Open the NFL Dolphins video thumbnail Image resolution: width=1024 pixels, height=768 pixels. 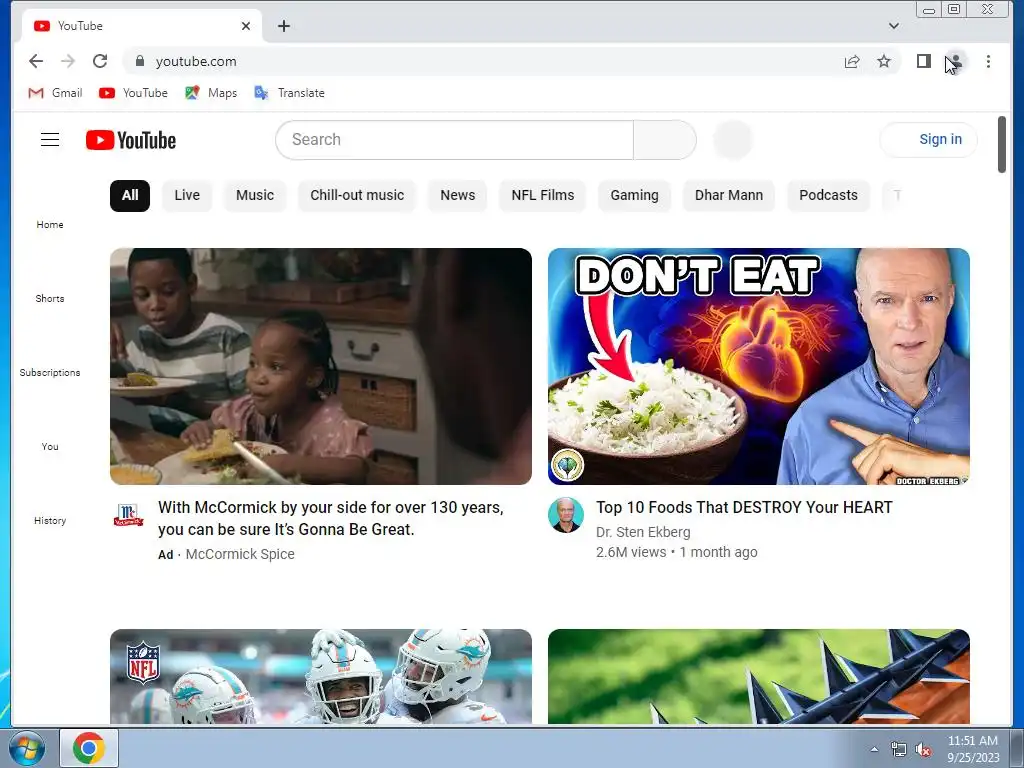tap(321, 677)
